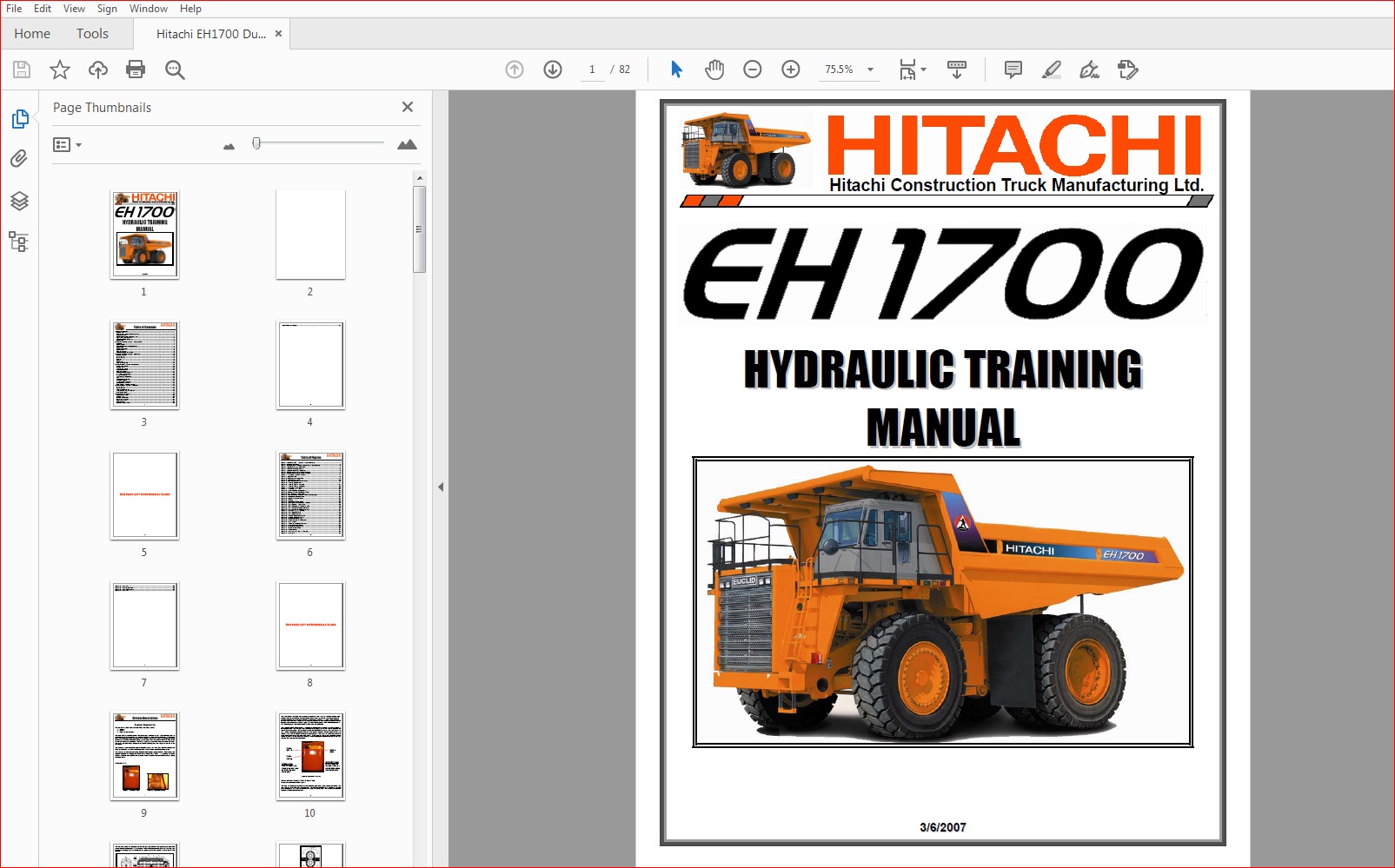Open the Window menu
Viewport: 1395px width, 868px height.
(x=149, y=9)
